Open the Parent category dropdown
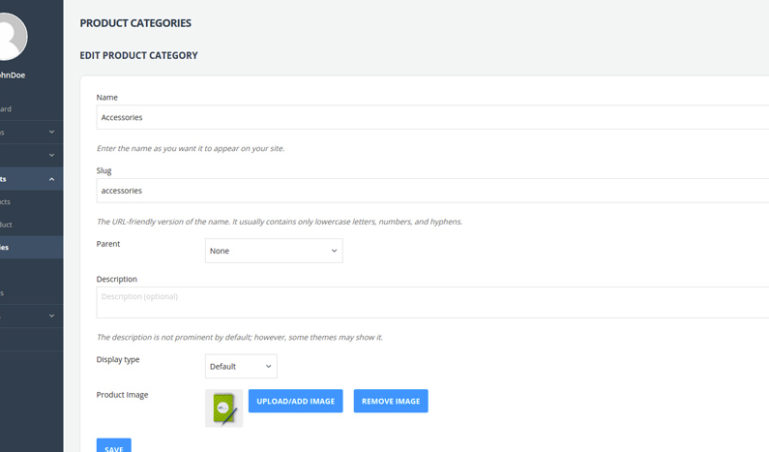Viewport: 769px width, 452px height. point(273,251)
